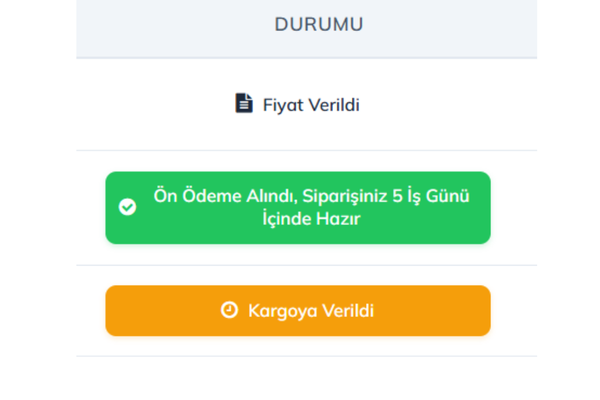
Task: Tap the shipping status clock symbol
Action: pos(229,311)
